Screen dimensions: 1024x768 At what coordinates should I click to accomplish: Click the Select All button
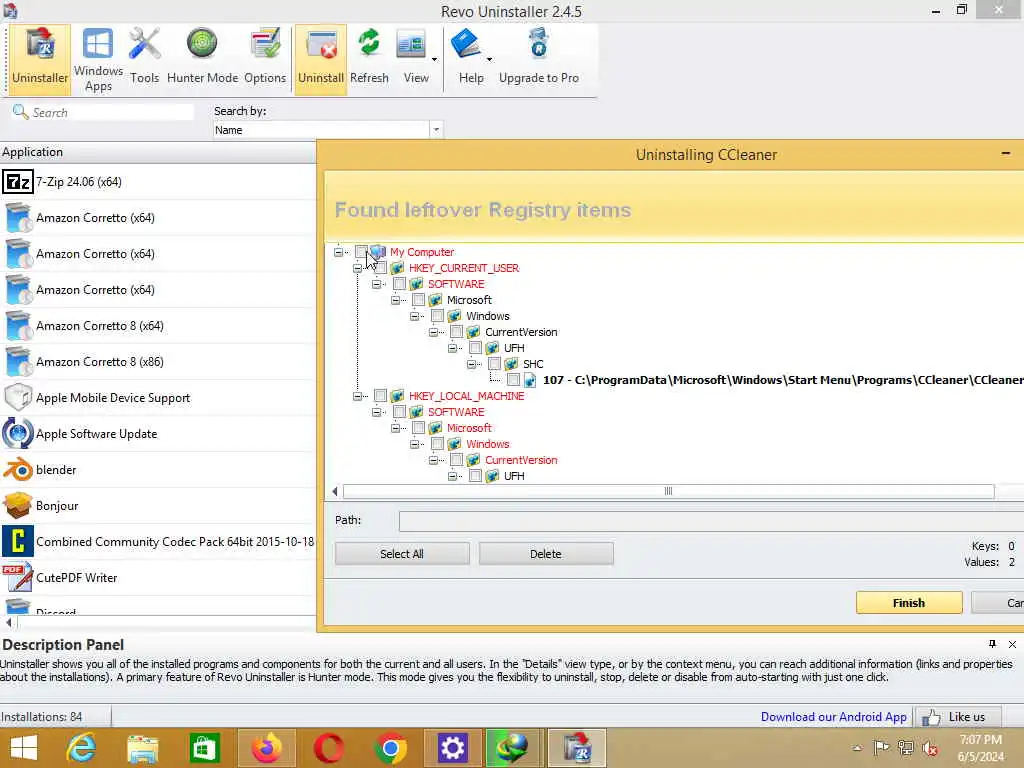[x=402, y=554]
